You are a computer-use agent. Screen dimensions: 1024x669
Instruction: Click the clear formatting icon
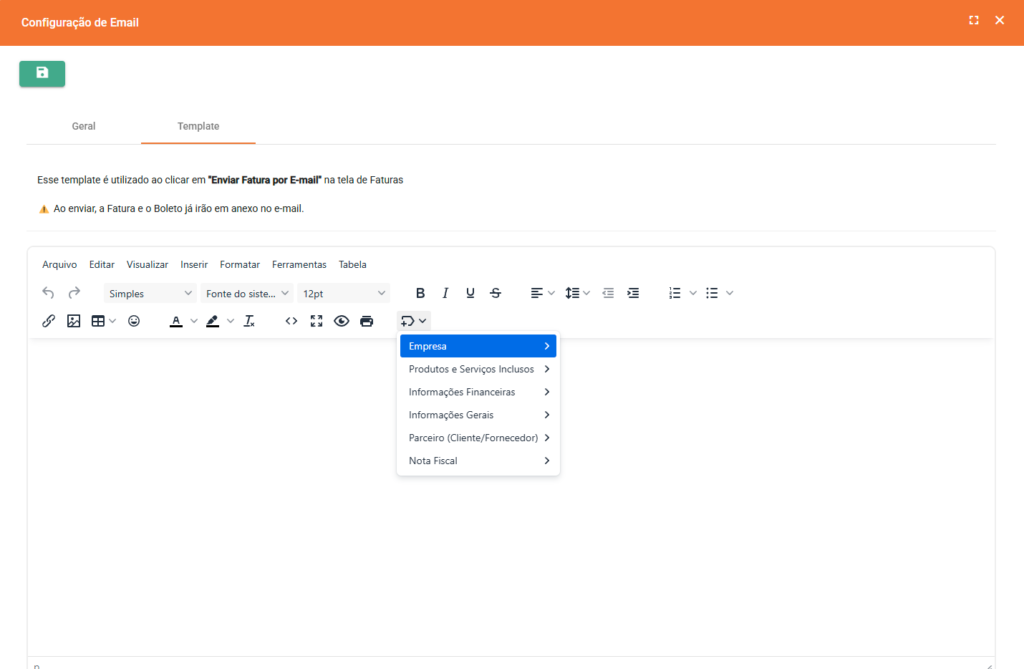click(250, 321)
